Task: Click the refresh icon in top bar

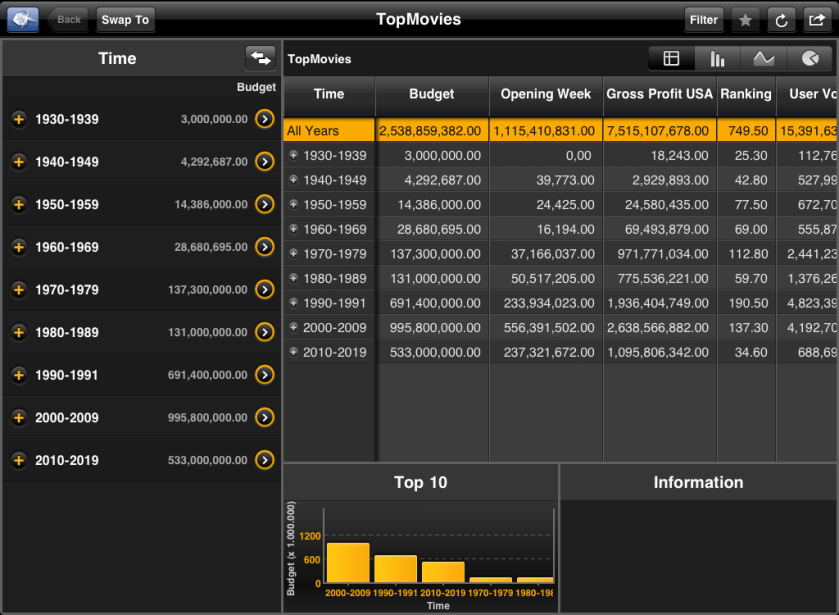Action: tap(780, 19)
